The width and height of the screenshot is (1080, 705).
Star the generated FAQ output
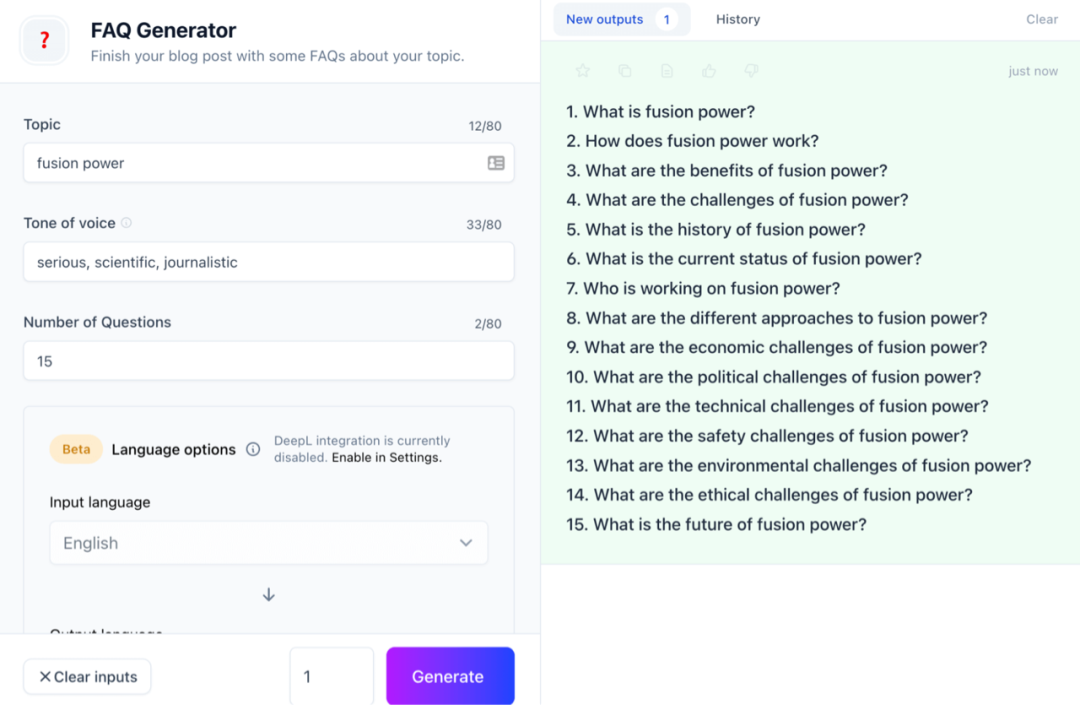click(x=583, y=71)
